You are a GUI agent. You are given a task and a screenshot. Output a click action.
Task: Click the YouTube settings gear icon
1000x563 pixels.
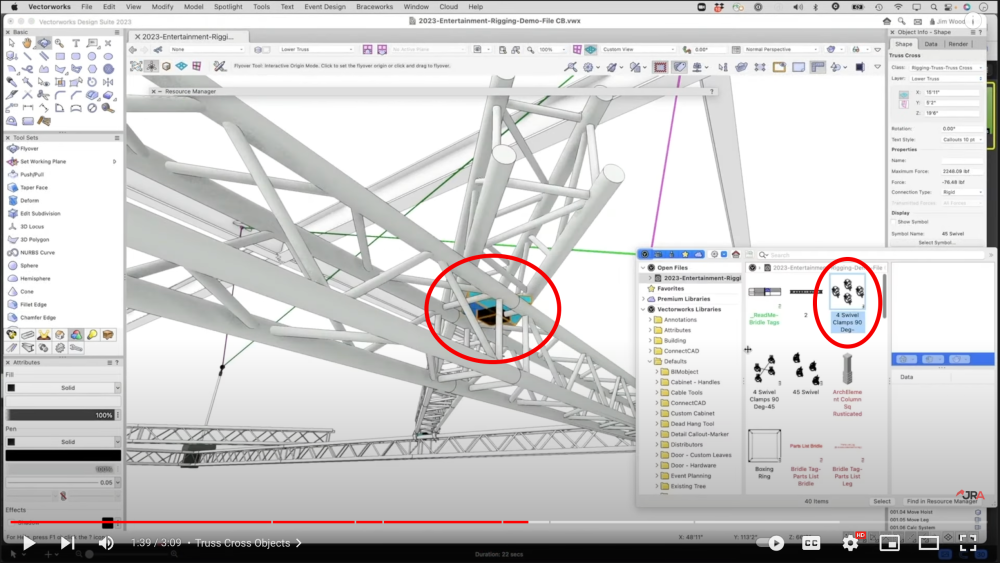pos(850,543)
